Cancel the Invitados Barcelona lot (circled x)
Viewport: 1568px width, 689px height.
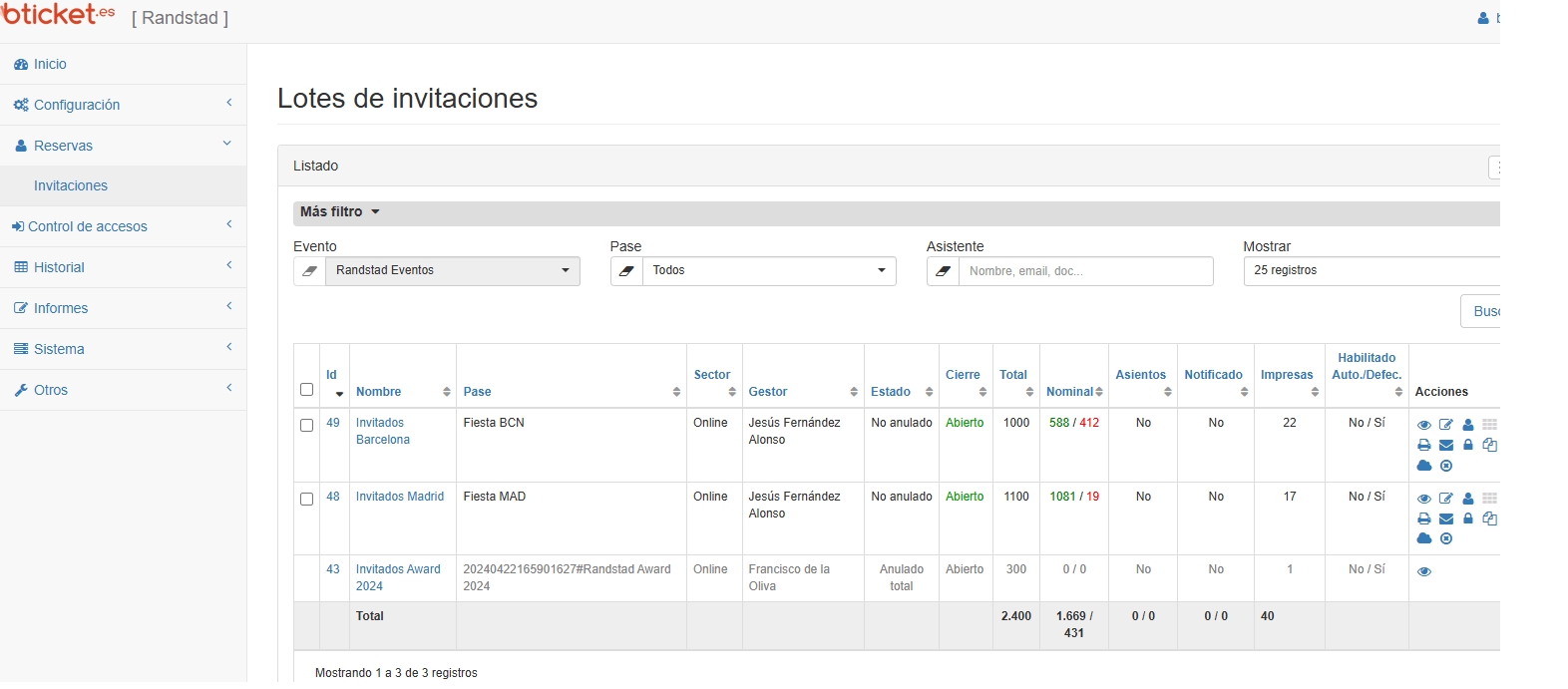1446,466
